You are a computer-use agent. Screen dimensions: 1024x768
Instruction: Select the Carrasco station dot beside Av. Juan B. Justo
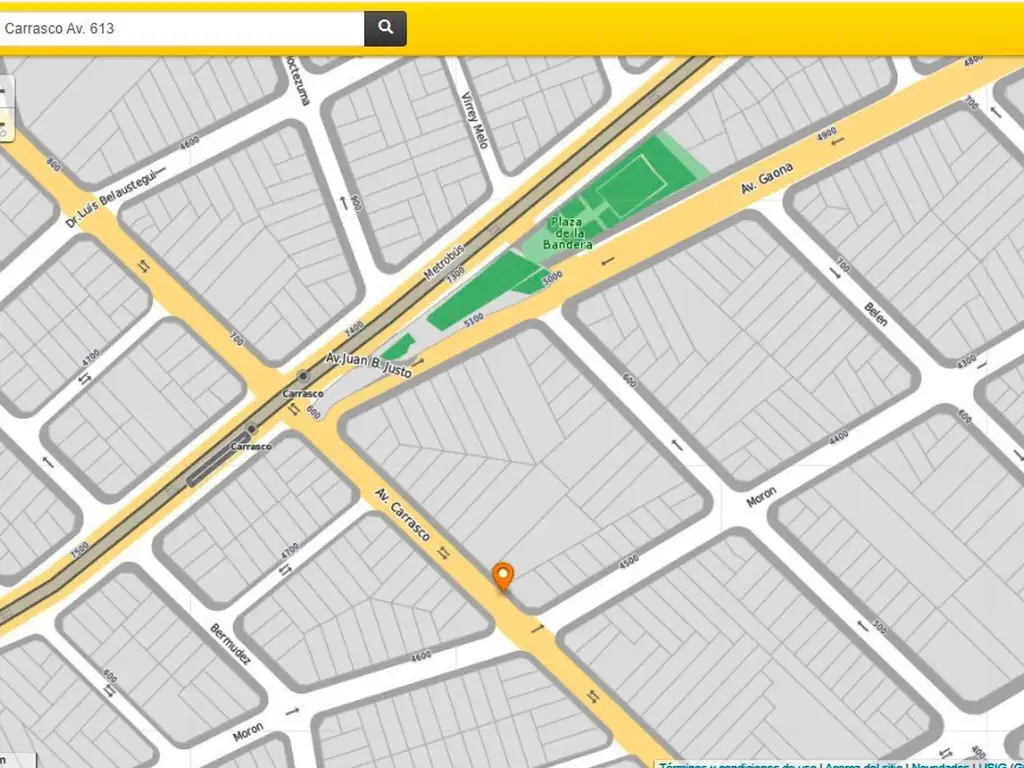[x=303, y=376]
